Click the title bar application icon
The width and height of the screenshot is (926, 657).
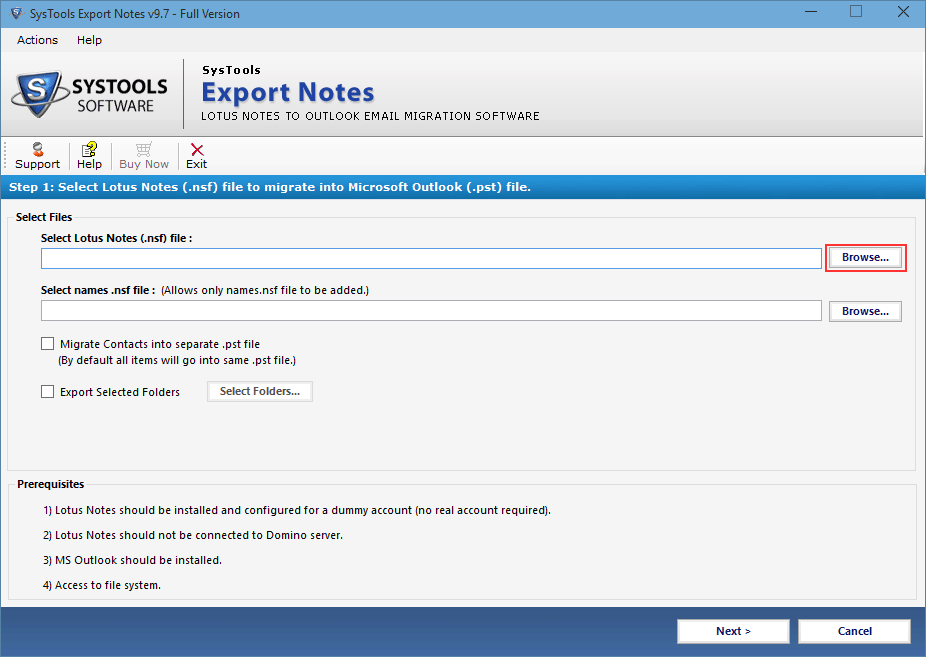coord(16,13)
